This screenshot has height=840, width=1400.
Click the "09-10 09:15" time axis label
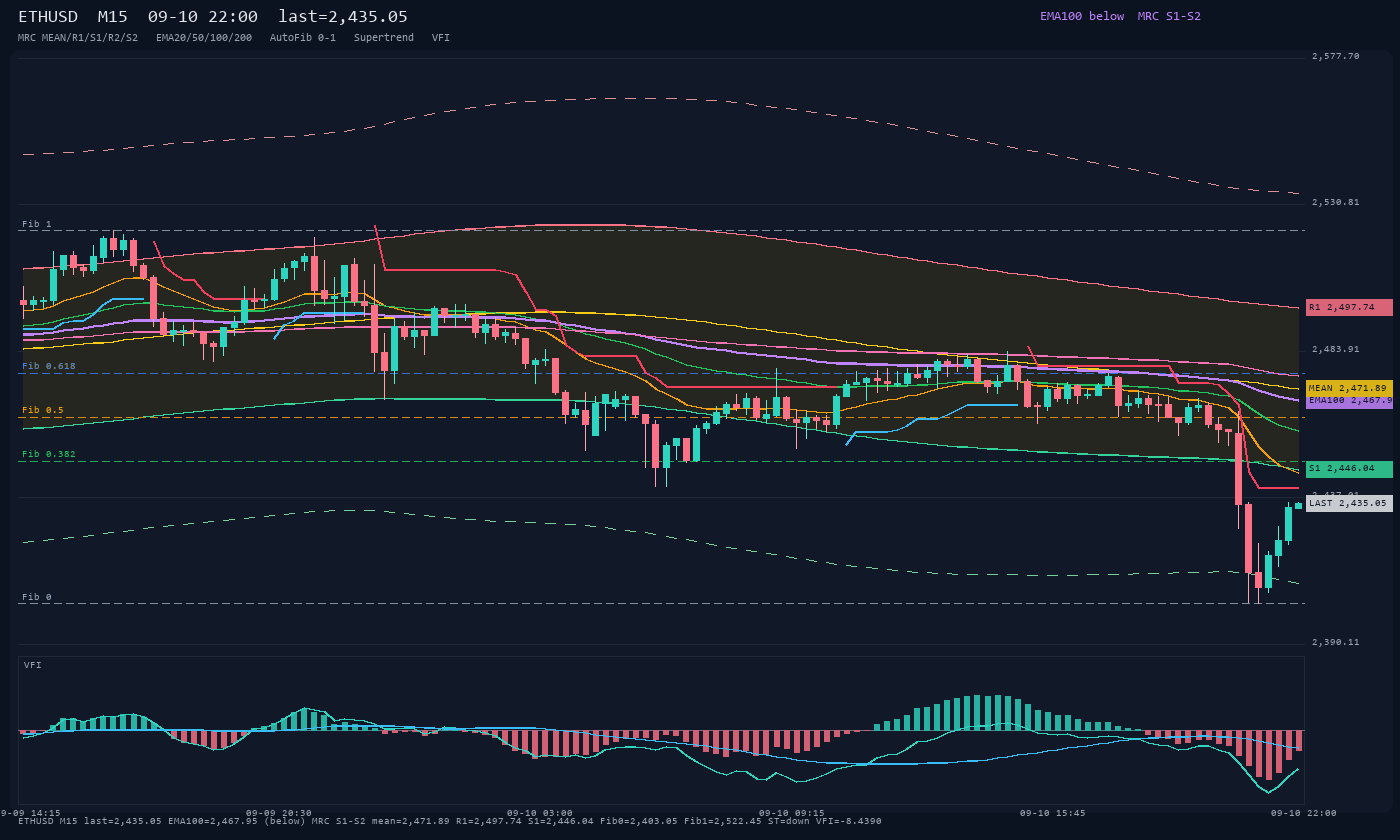tap(792, 813)
